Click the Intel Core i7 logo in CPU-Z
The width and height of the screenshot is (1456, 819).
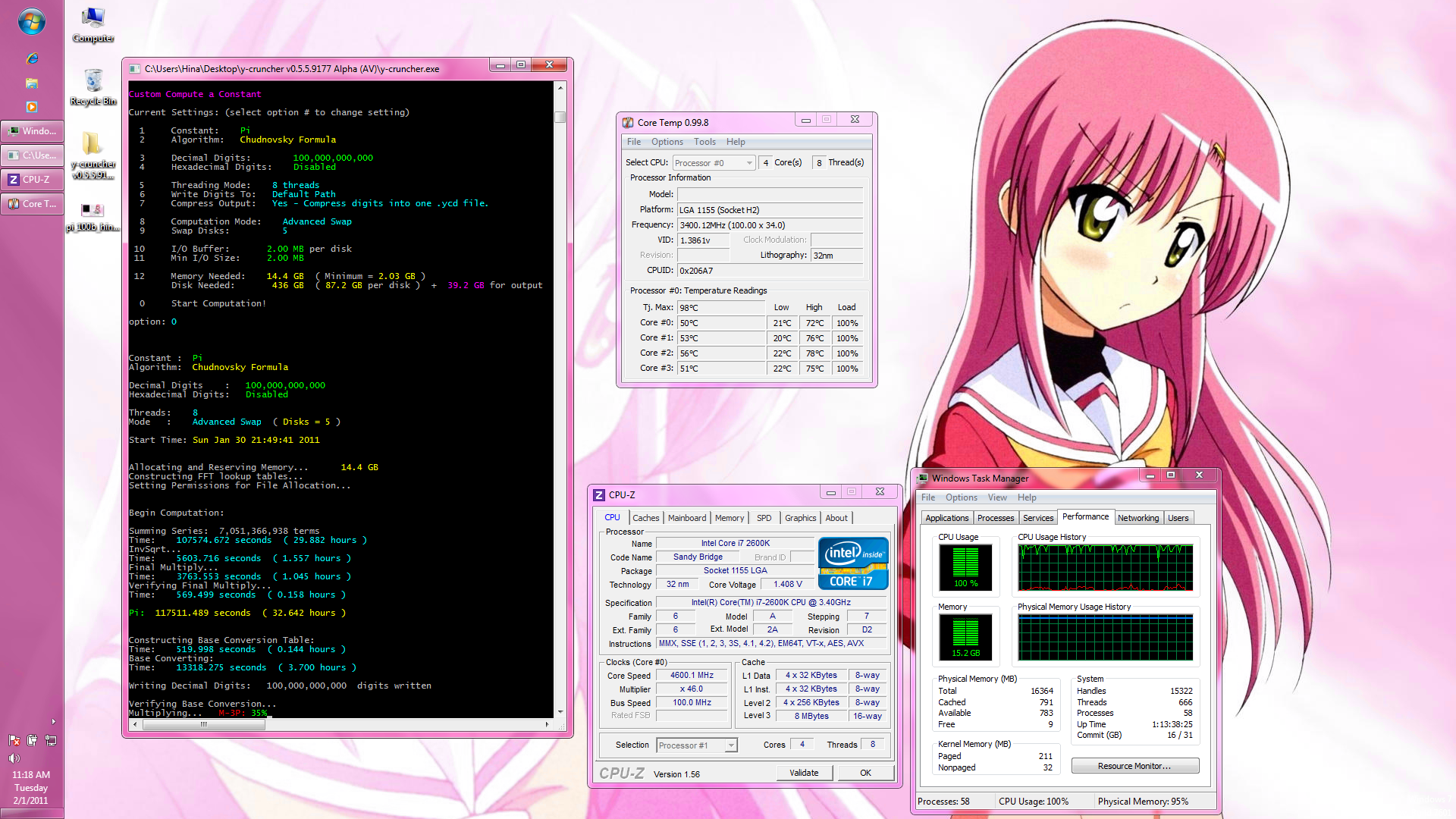[852, 563]
